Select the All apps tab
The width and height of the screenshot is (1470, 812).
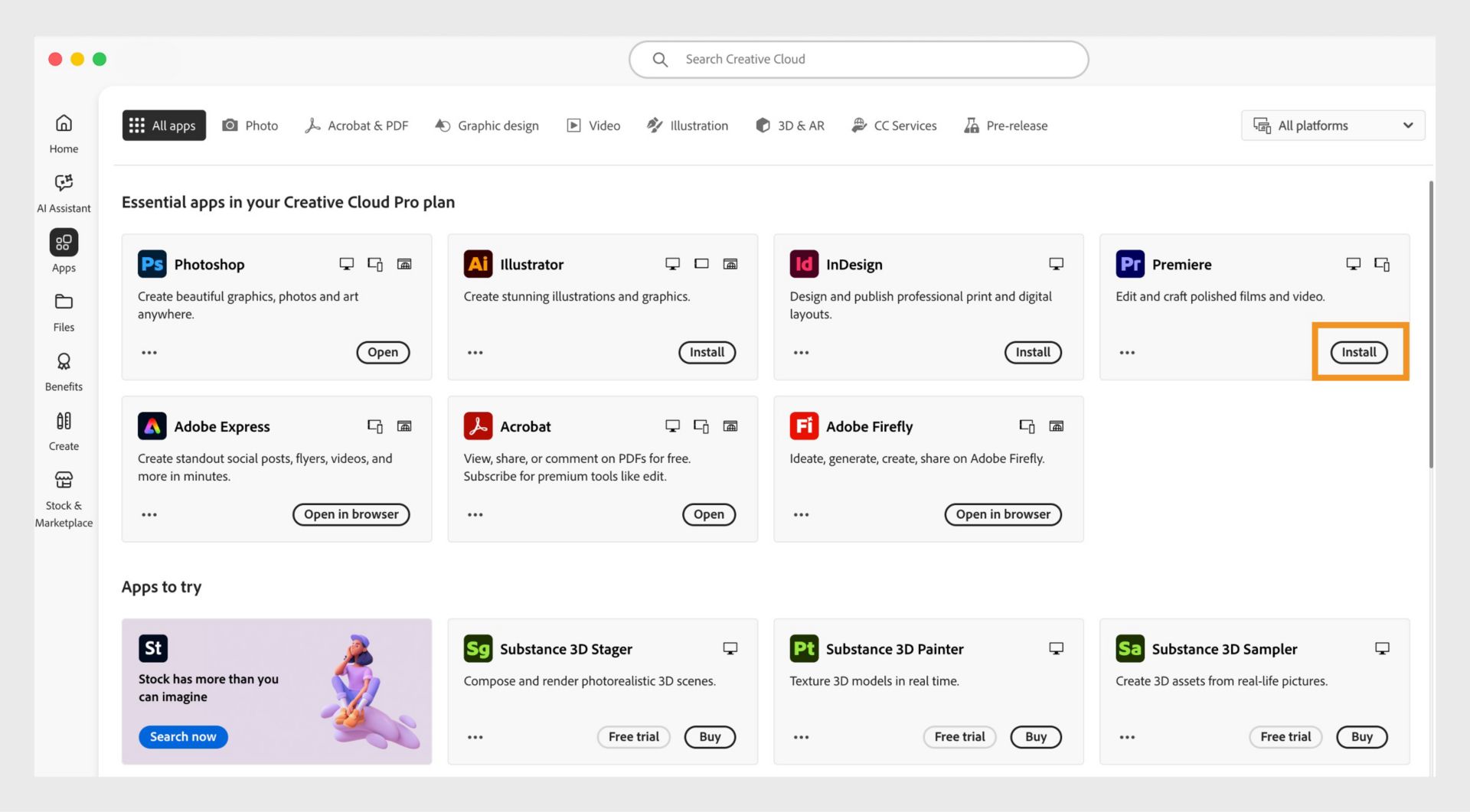tap(164, 126)
